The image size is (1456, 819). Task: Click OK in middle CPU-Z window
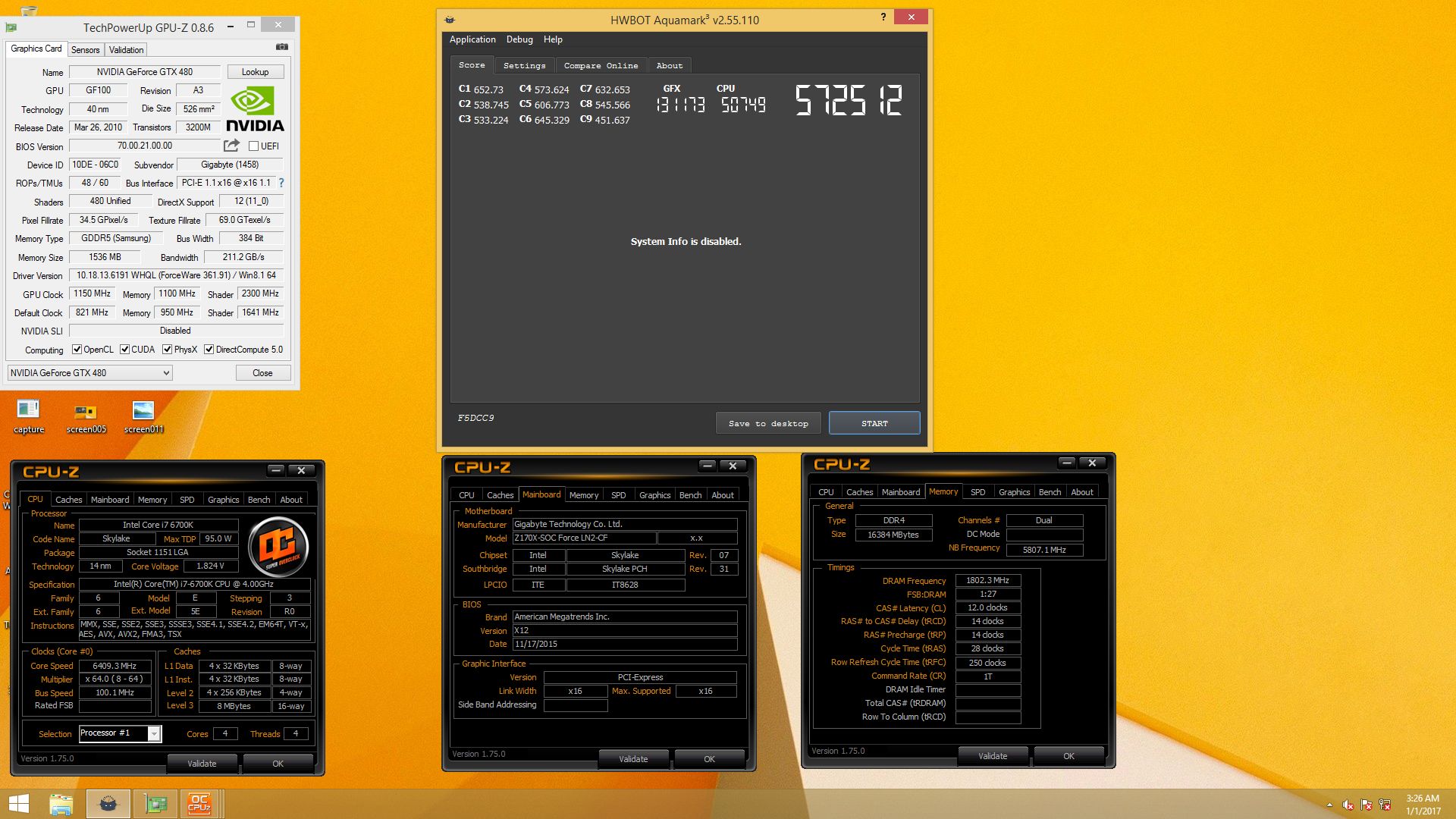click(x=709, y=759)
